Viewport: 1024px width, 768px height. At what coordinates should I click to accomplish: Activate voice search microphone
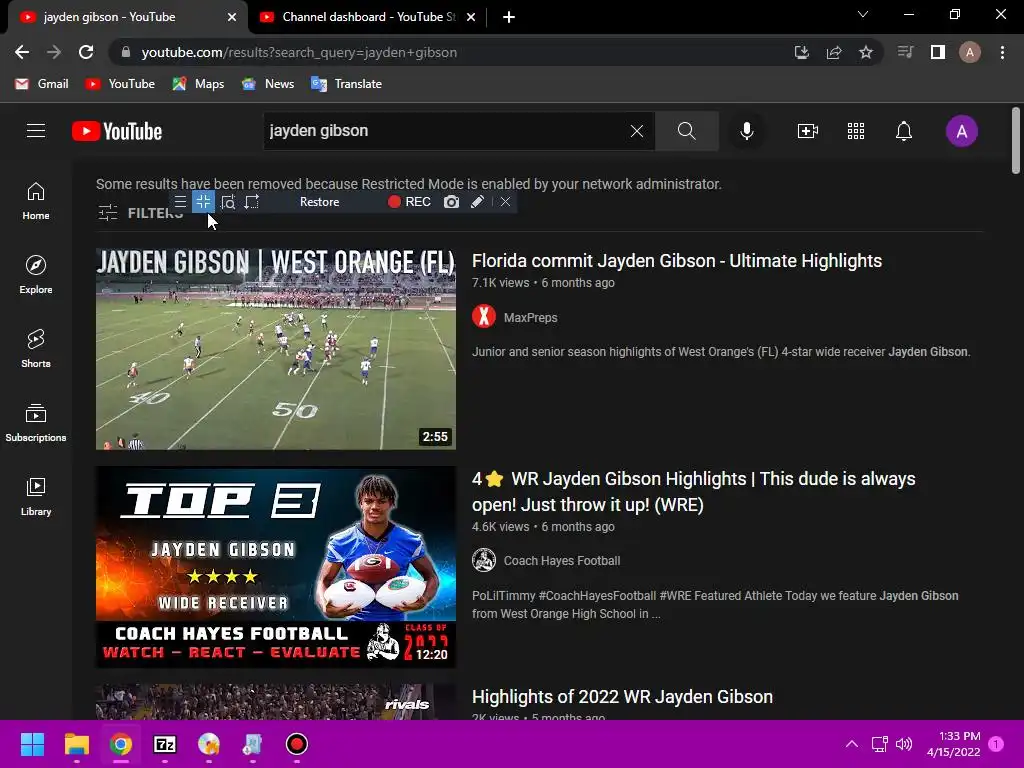(x=746, y=131)
